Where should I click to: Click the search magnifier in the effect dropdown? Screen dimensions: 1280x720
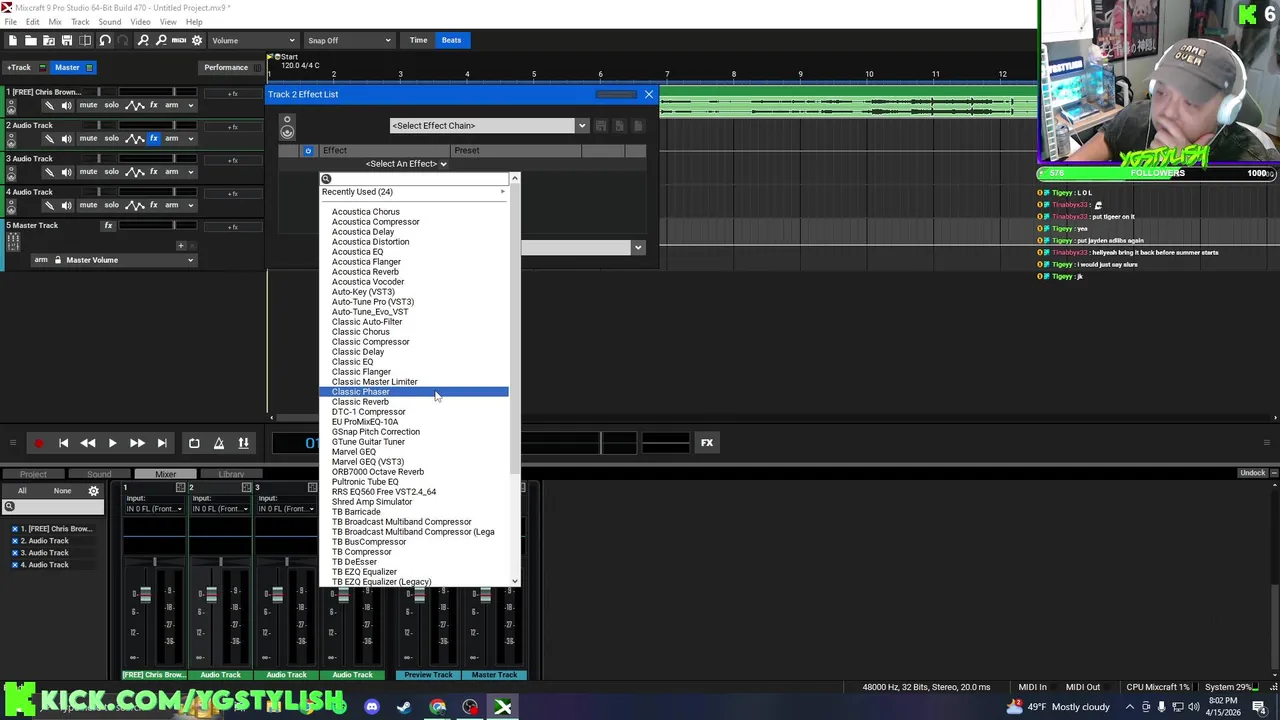(326, 179)
